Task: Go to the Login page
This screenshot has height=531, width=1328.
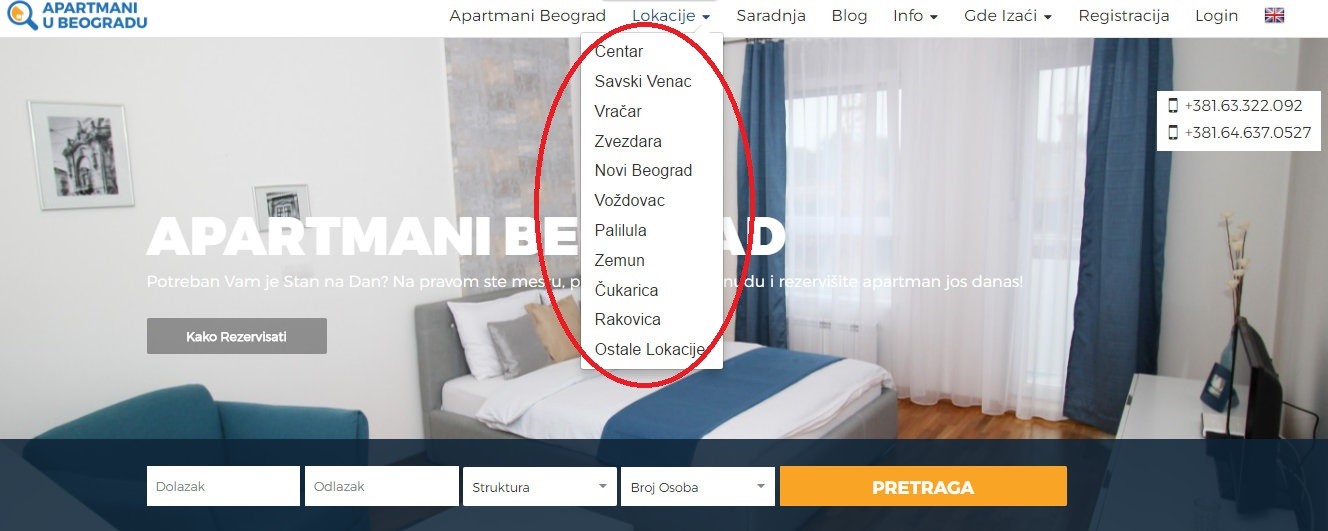Action: (x=1216, y=16)
